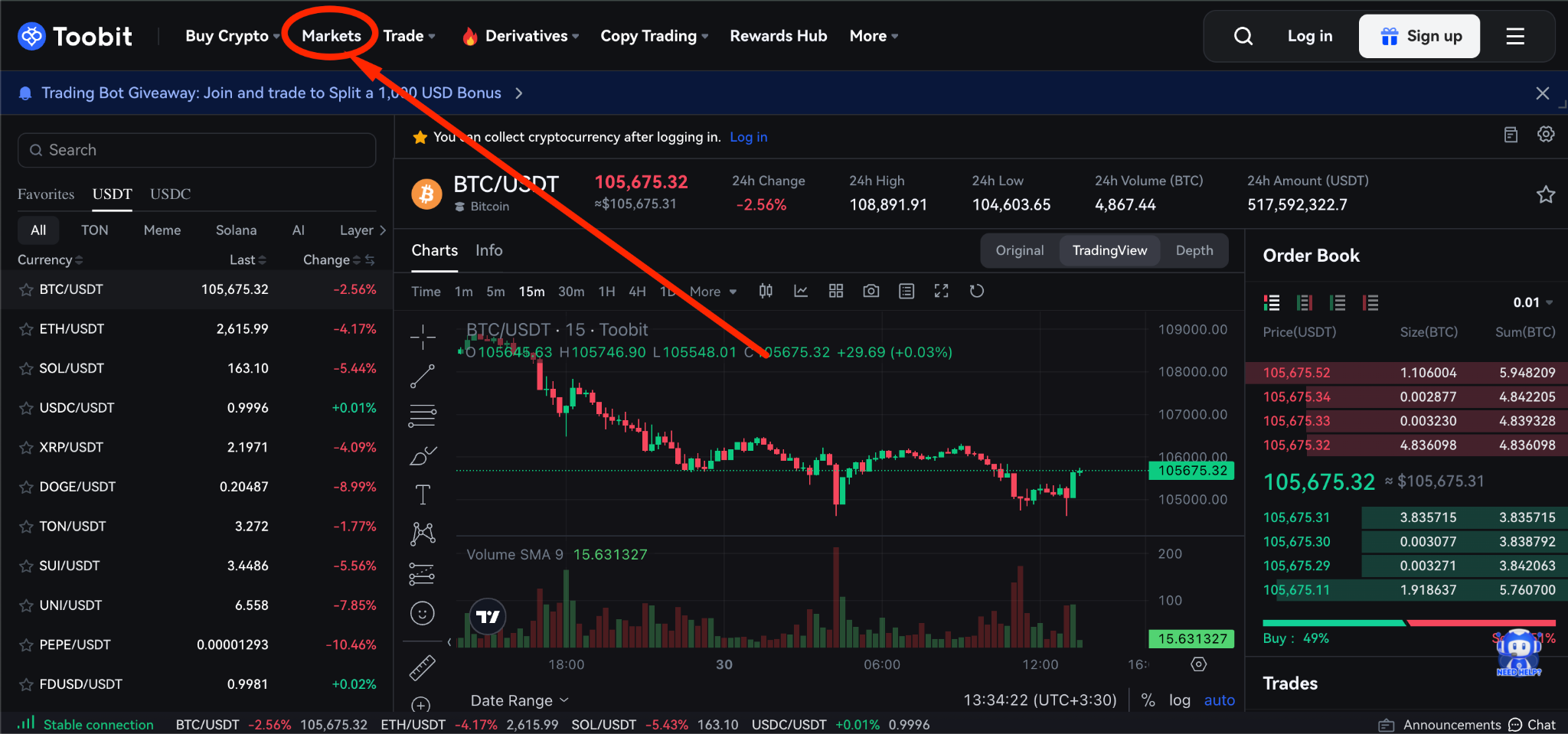Favorite ETH/USDT with its star
The image size is (1568, 734).
(26, 329)
